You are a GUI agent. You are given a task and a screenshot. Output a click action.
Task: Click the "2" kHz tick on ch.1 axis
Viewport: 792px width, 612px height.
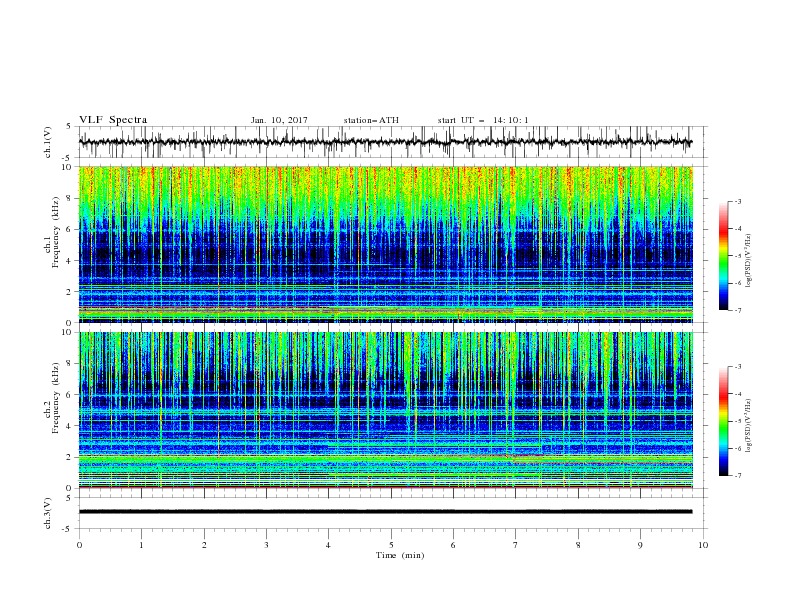coord(69,292)
